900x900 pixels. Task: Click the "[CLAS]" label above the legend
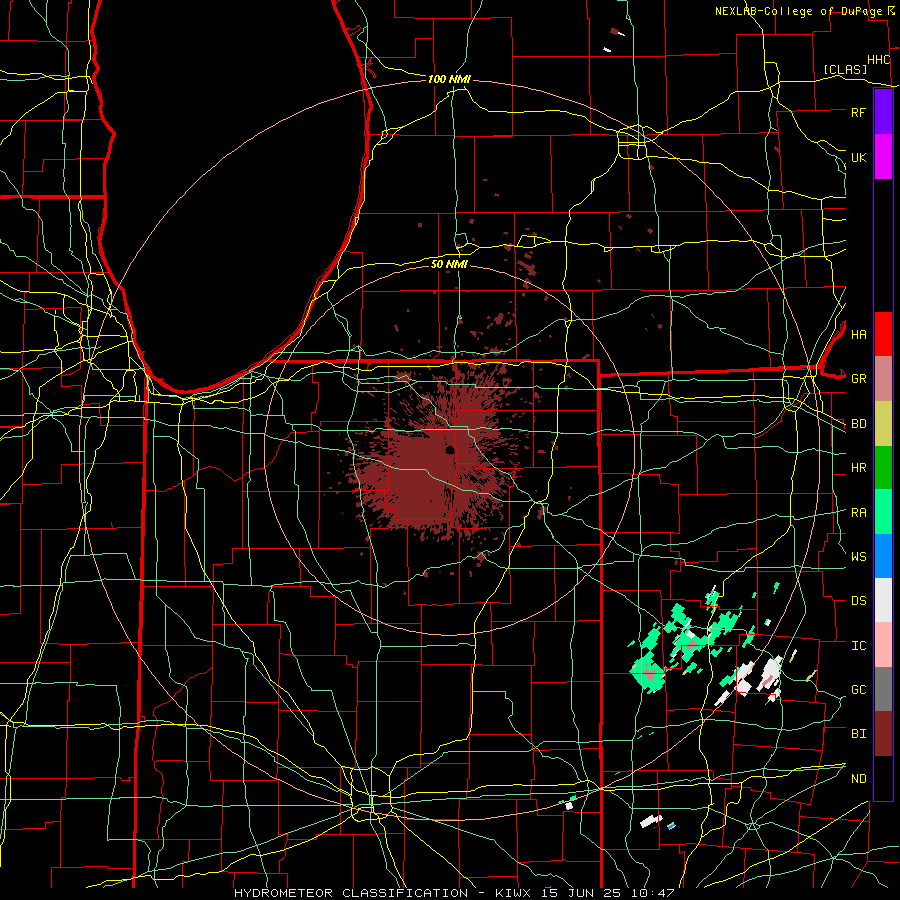[x=845, y=69]
